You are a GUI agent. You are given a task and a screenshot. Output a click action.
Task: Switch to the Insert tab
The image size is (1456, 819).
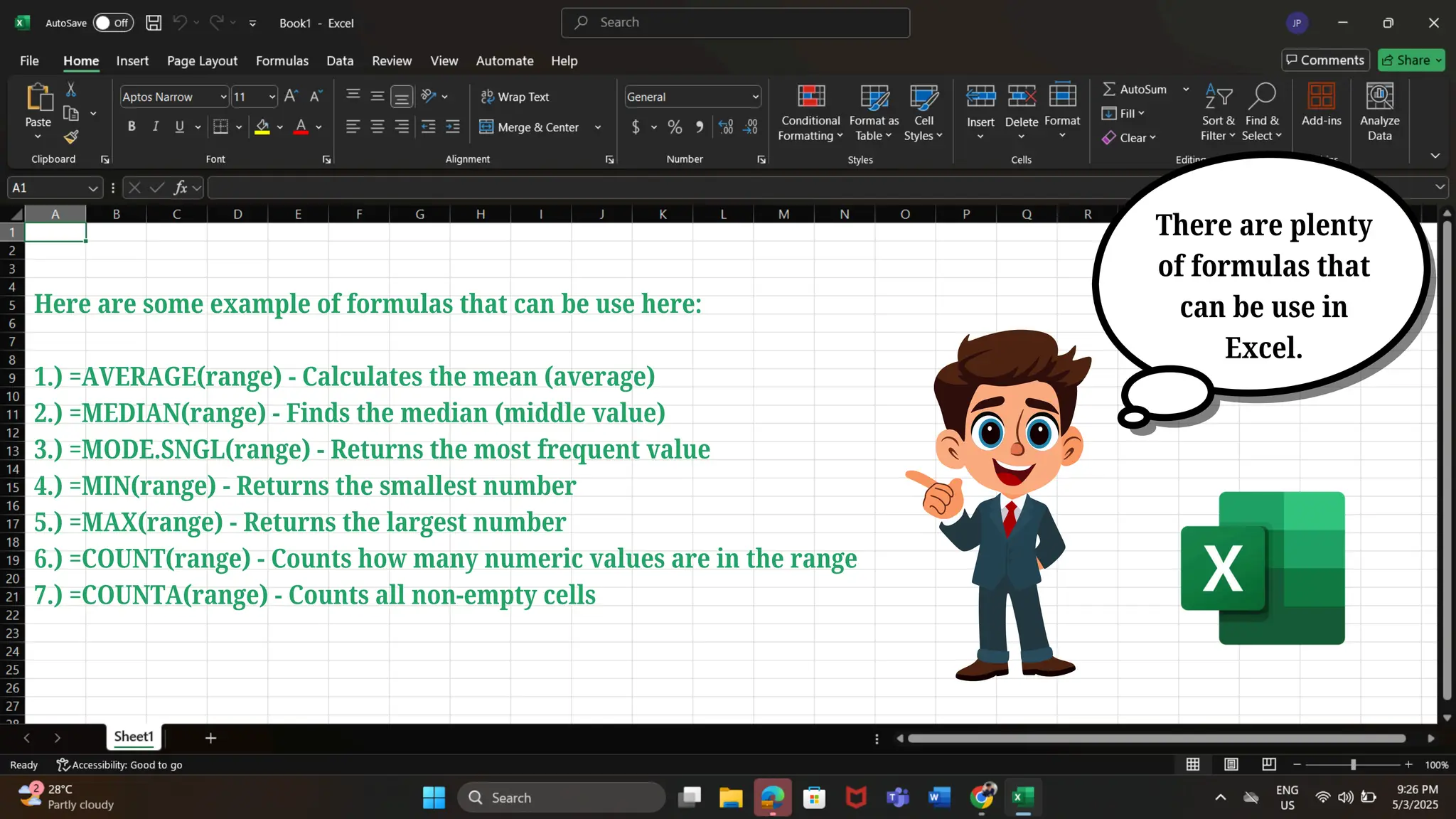[132, 61]
